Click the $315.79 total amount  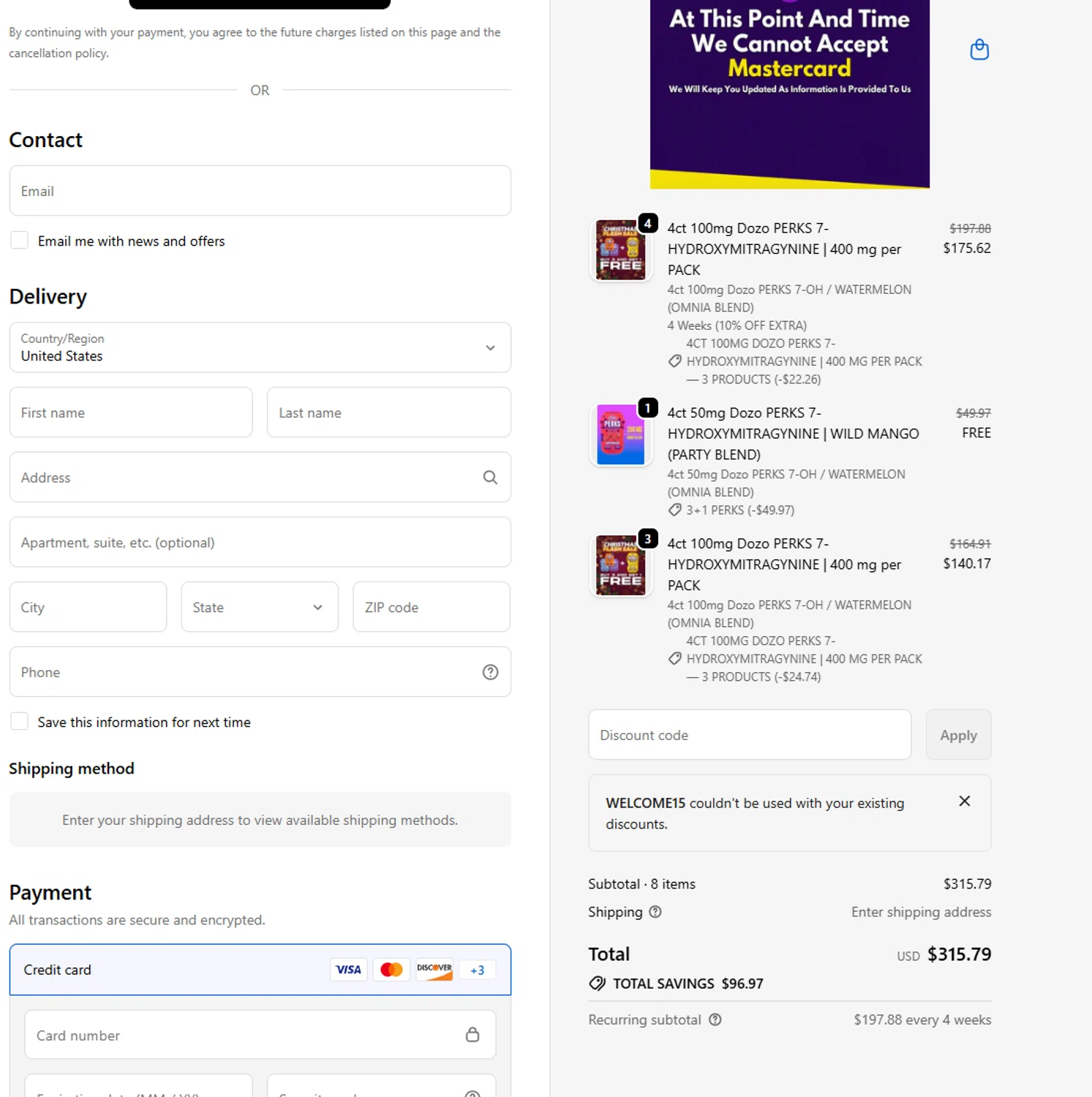coord(959,954)
